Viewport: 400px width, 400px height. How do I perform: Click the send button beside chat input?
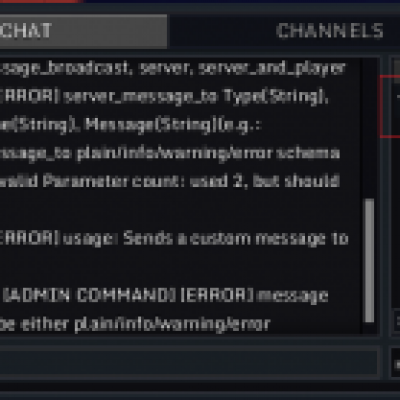coord(396,363)
